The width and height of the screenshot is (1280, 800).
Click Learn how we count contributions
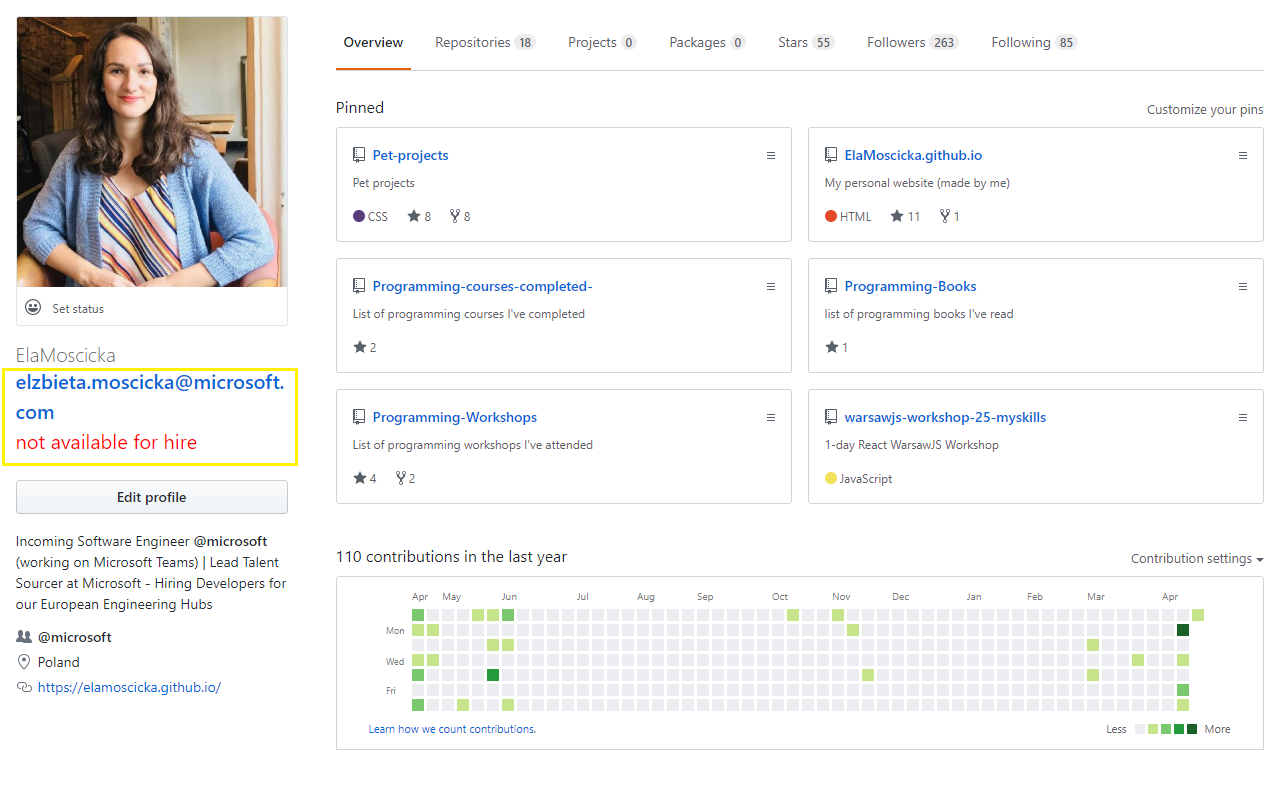(x=452, y=729)
